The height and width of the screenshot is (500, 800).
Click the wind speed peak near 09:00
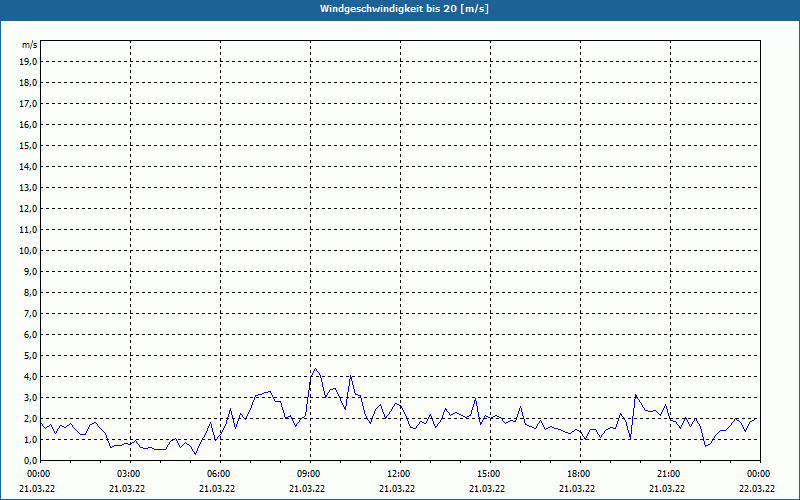315,369
